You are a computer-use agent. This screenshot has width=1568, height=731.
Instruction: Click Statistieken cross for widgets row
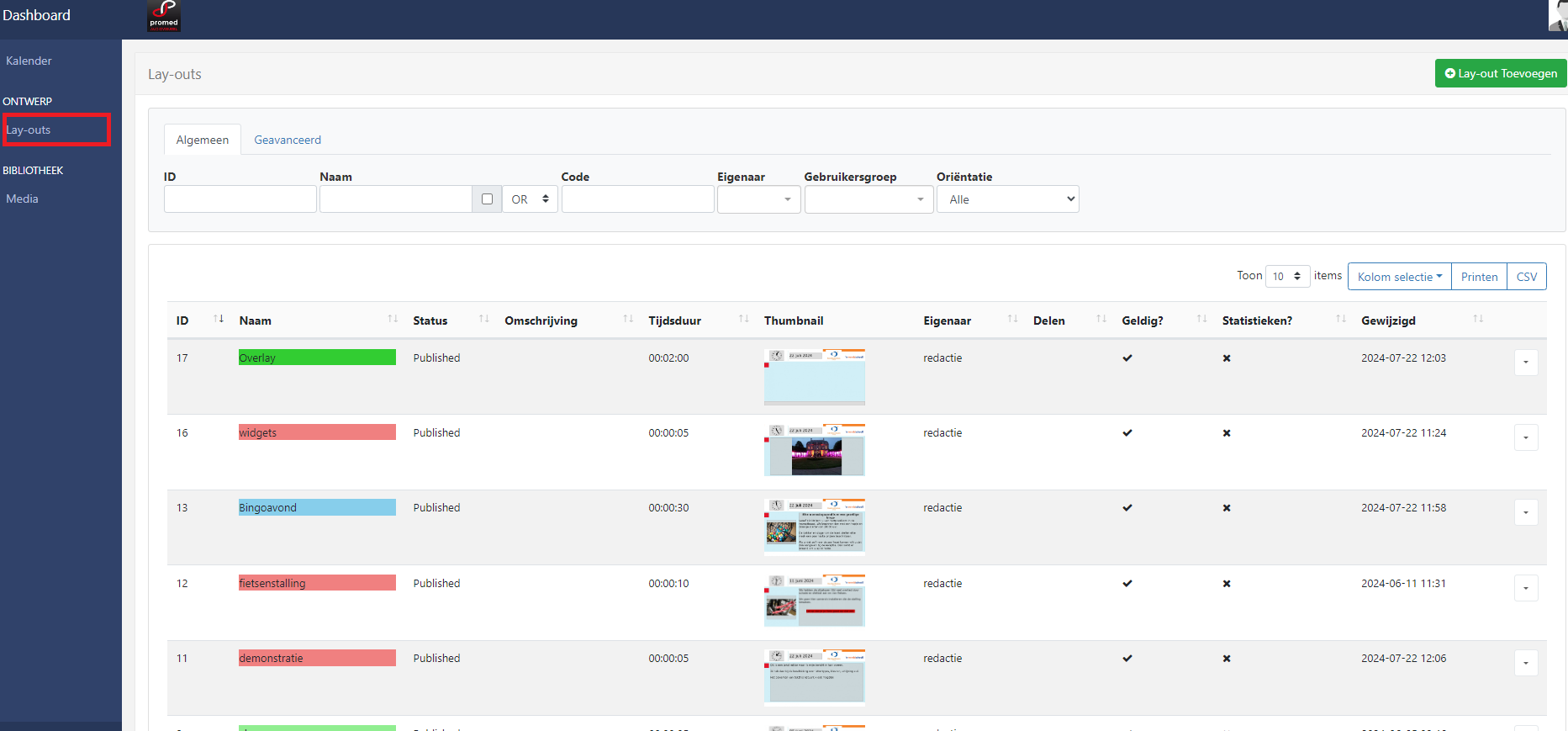click(x=1227, y=433)
